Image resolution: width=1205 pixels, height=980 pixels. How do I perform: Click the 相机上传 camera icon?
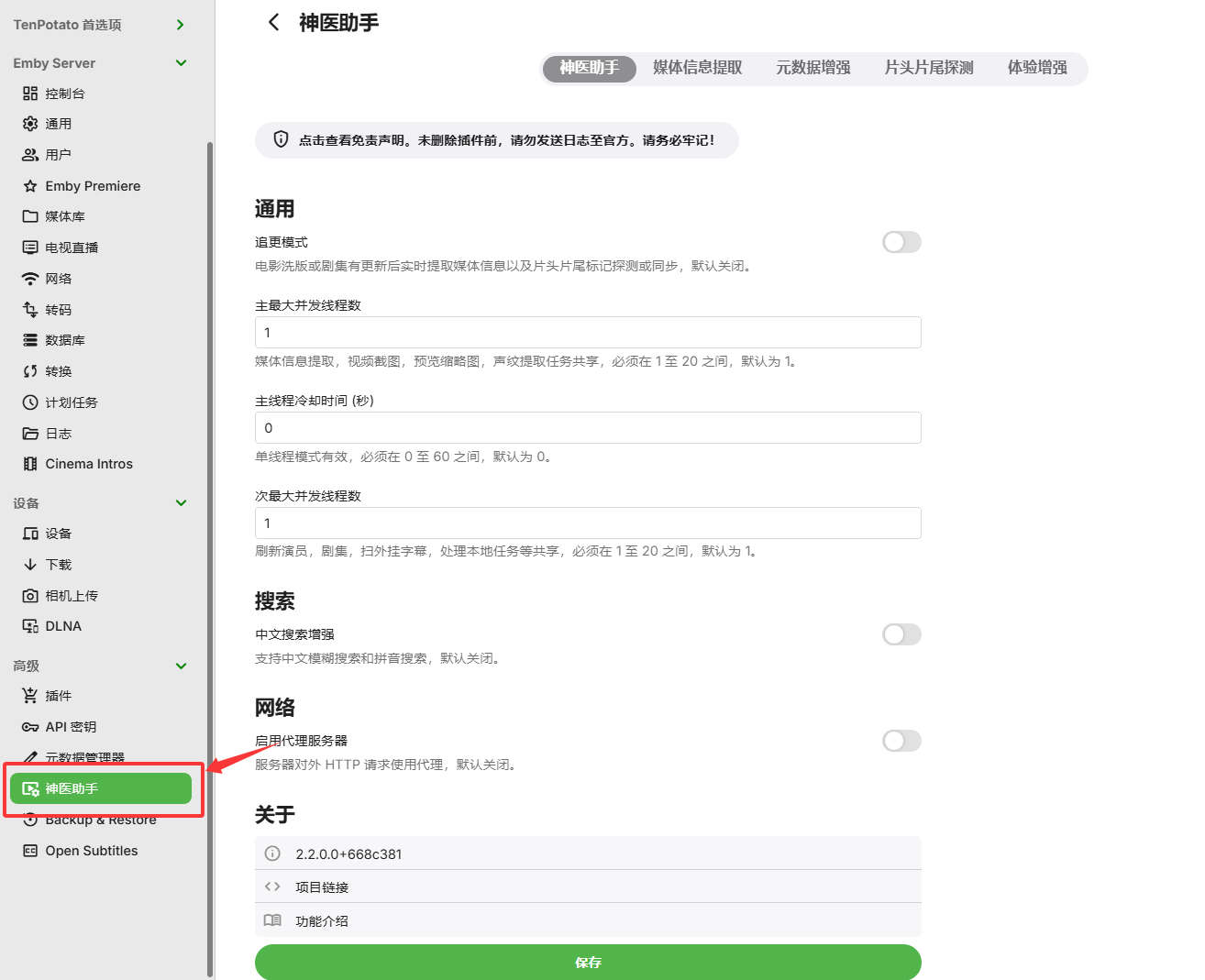pyautogui.click(x=30, y=596)
